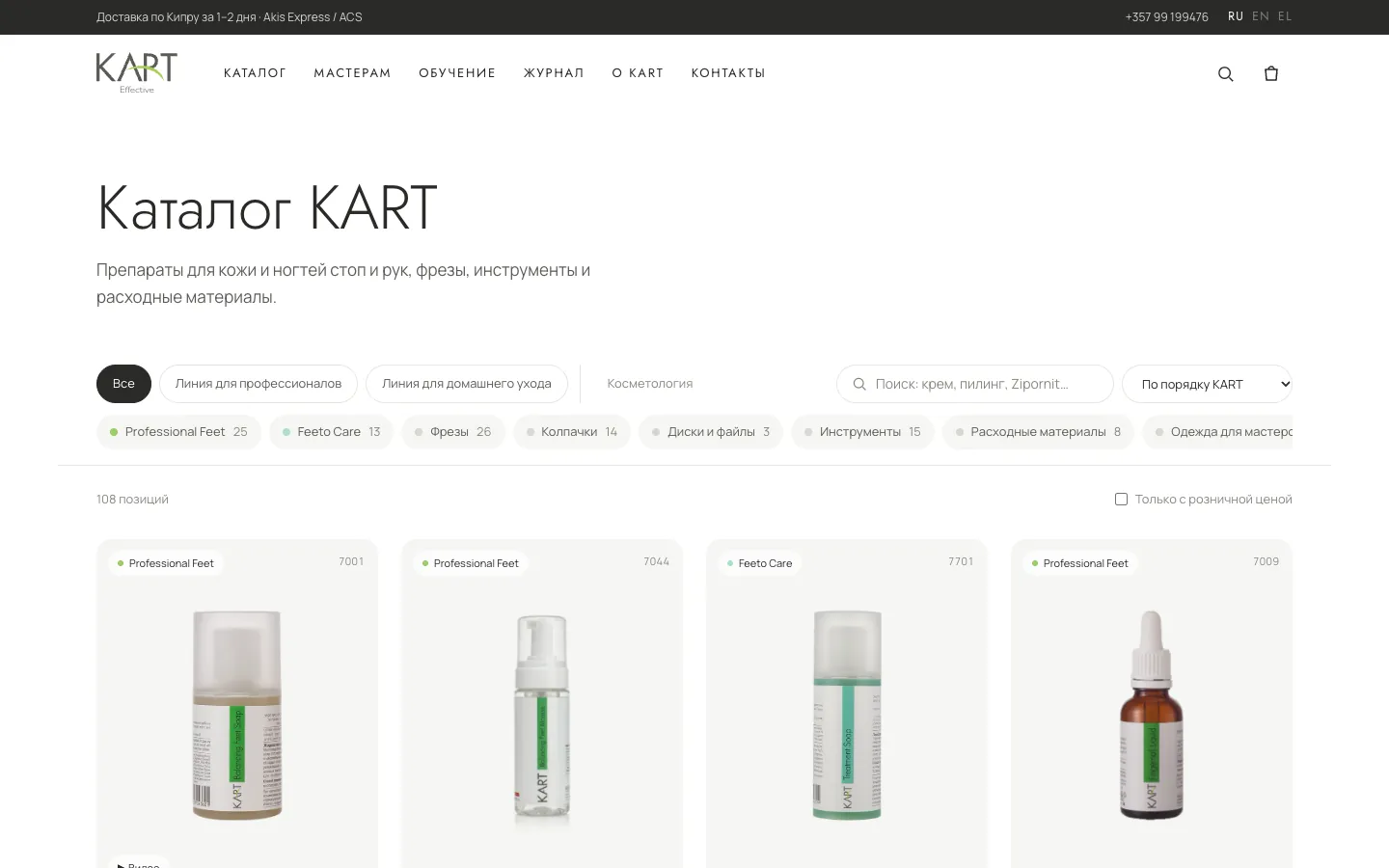Open the Каталог menu item
The height and width of the screenshot is (868, 1389).
click(x=255, y=73)
